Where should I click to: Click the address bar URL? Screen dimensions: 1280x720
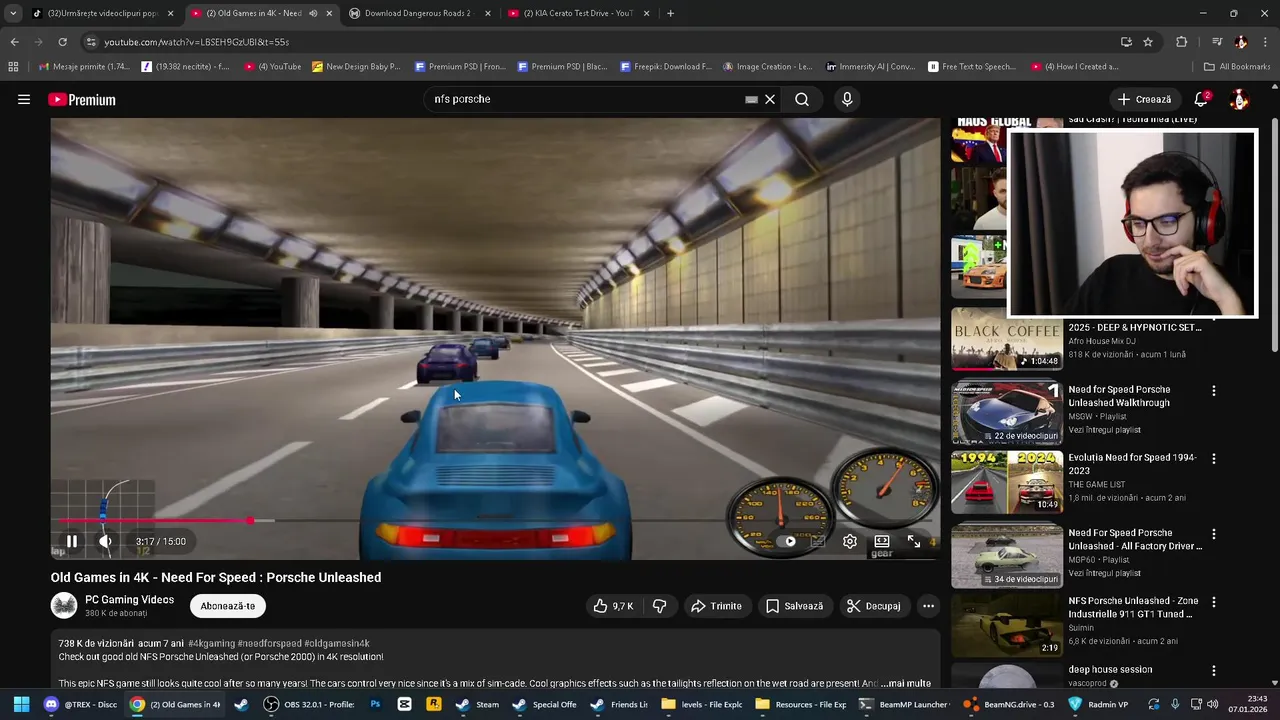[197, 42]
